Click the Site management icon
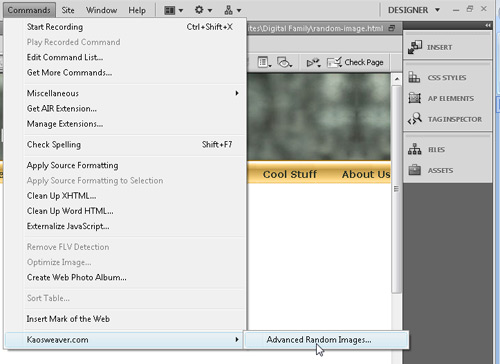The height and width of the screenshot is (364, 500). [x=229, y=10]
